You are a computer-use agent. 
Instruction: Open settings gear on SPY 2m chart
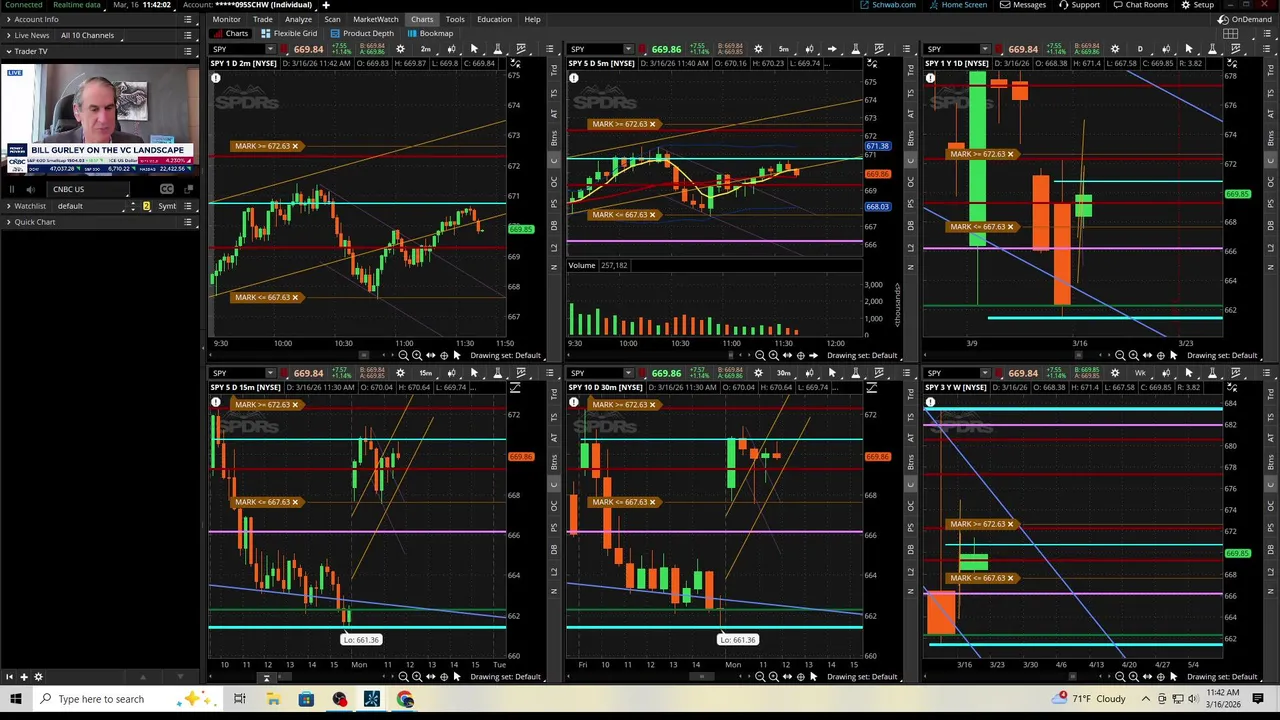[401, 49]
